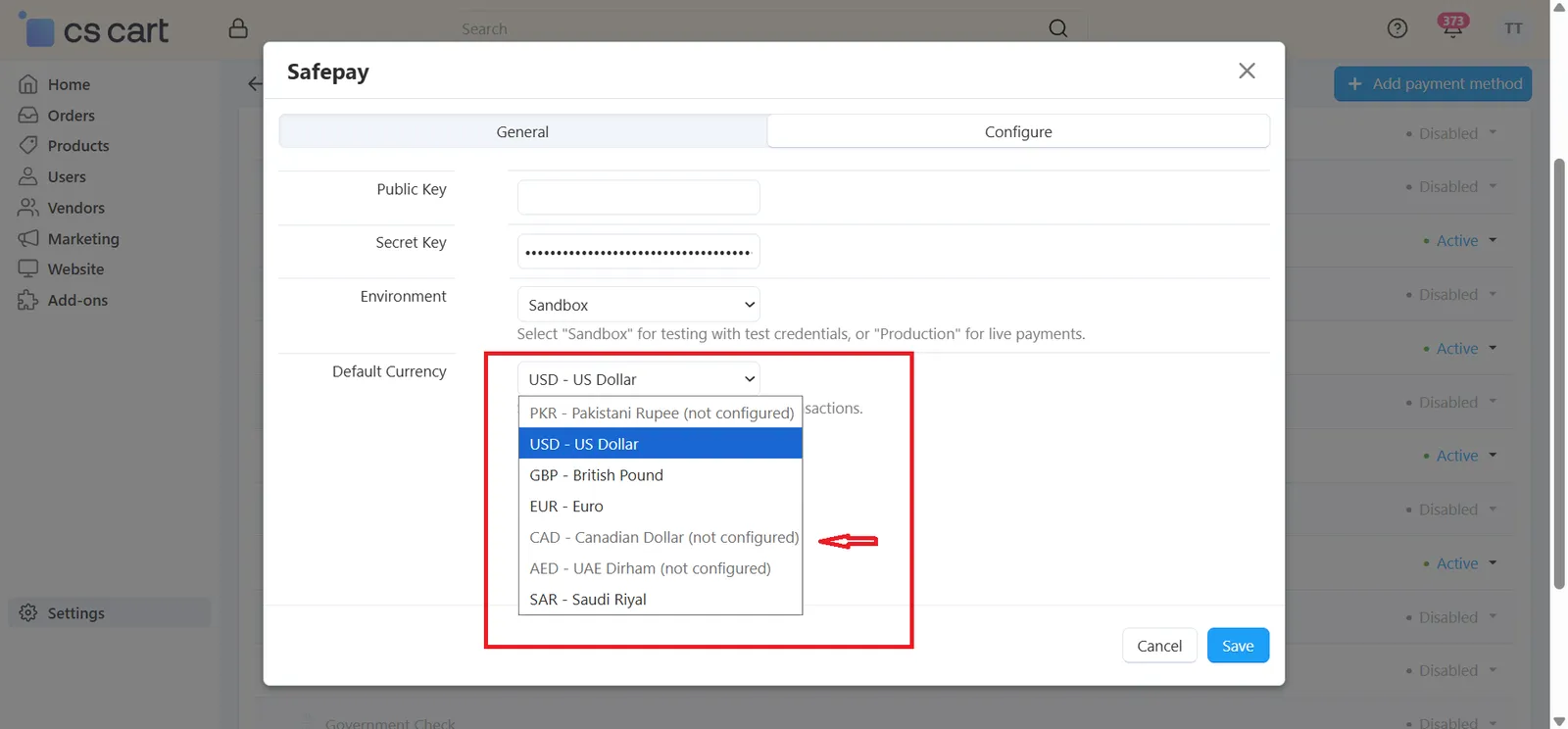1568x729 pixels.
Task: Click the search magnifier icon
Action: click(x=1058, y=28)
